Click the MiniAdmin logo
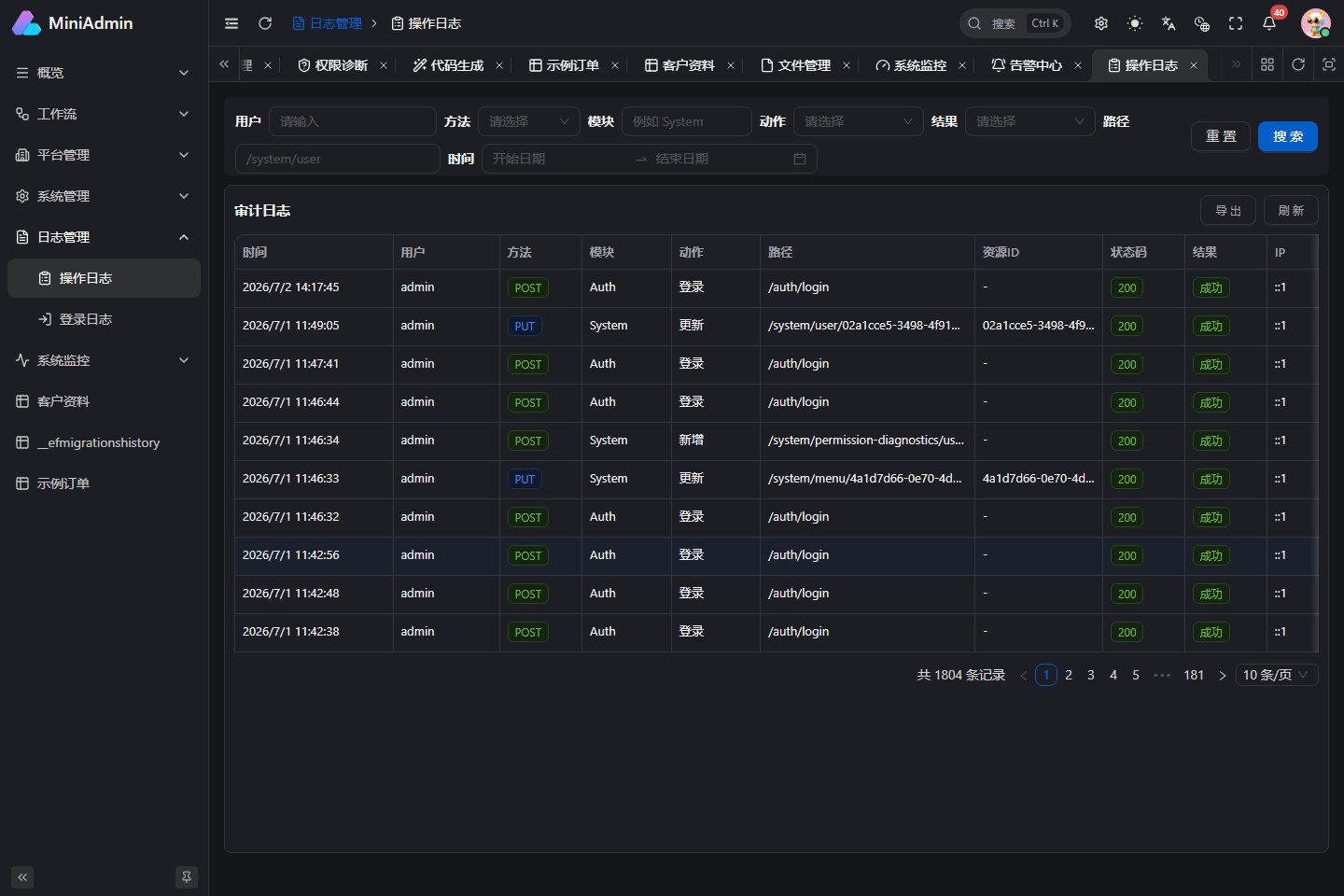This screenshot has height=896, width=1344. tap(73, 23)
